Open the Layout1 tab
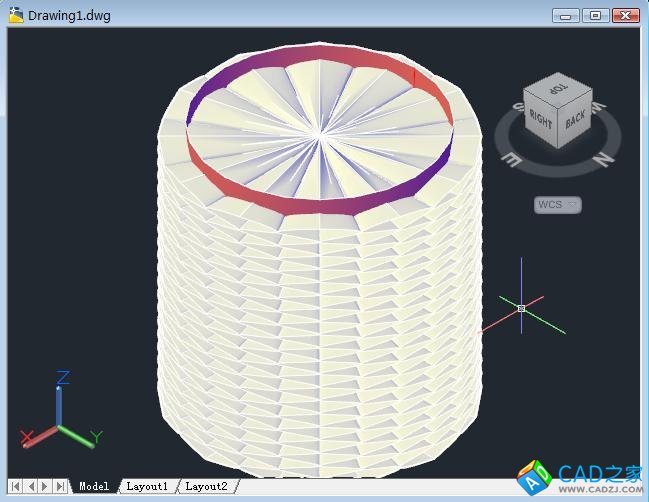Image resolution: width=649 pixels, height=502 pixels. 147,486
